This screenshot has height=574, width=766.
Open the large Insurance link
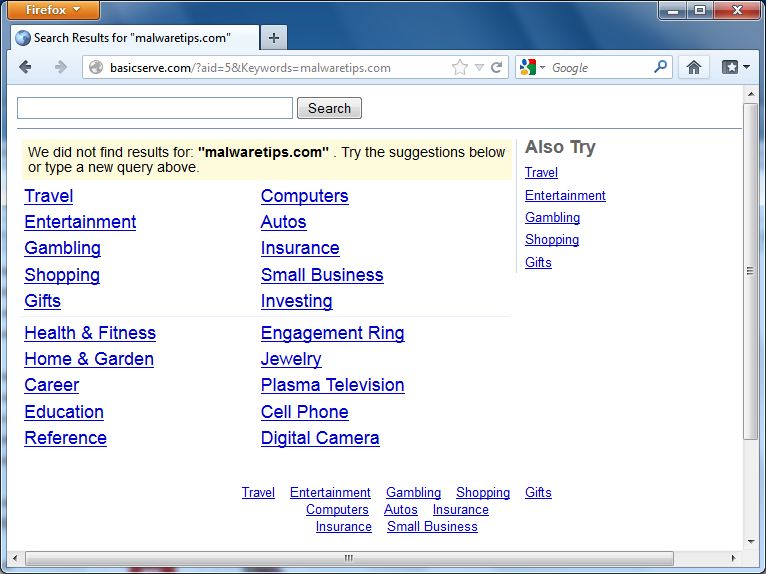300,248
